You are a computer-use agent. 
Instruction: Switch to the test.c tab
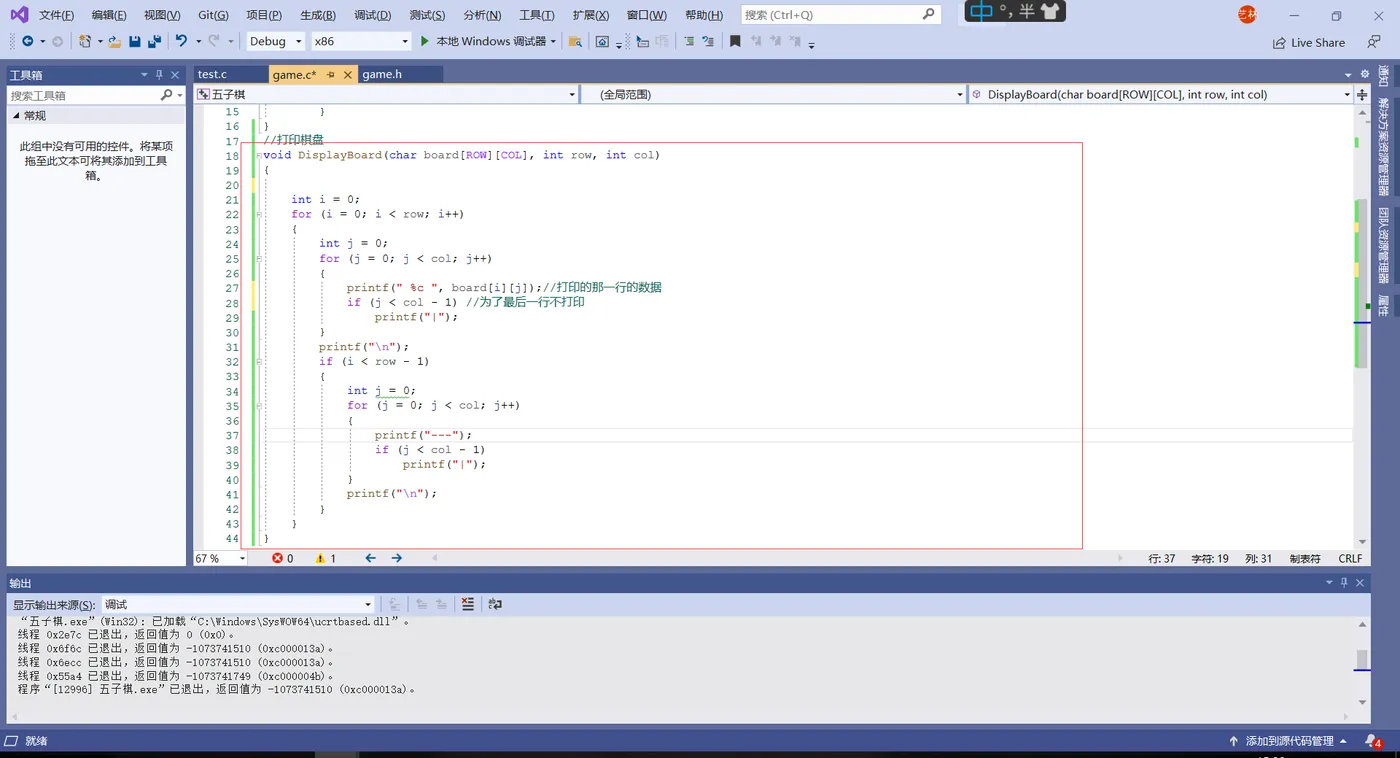click(x=212, y=74)
